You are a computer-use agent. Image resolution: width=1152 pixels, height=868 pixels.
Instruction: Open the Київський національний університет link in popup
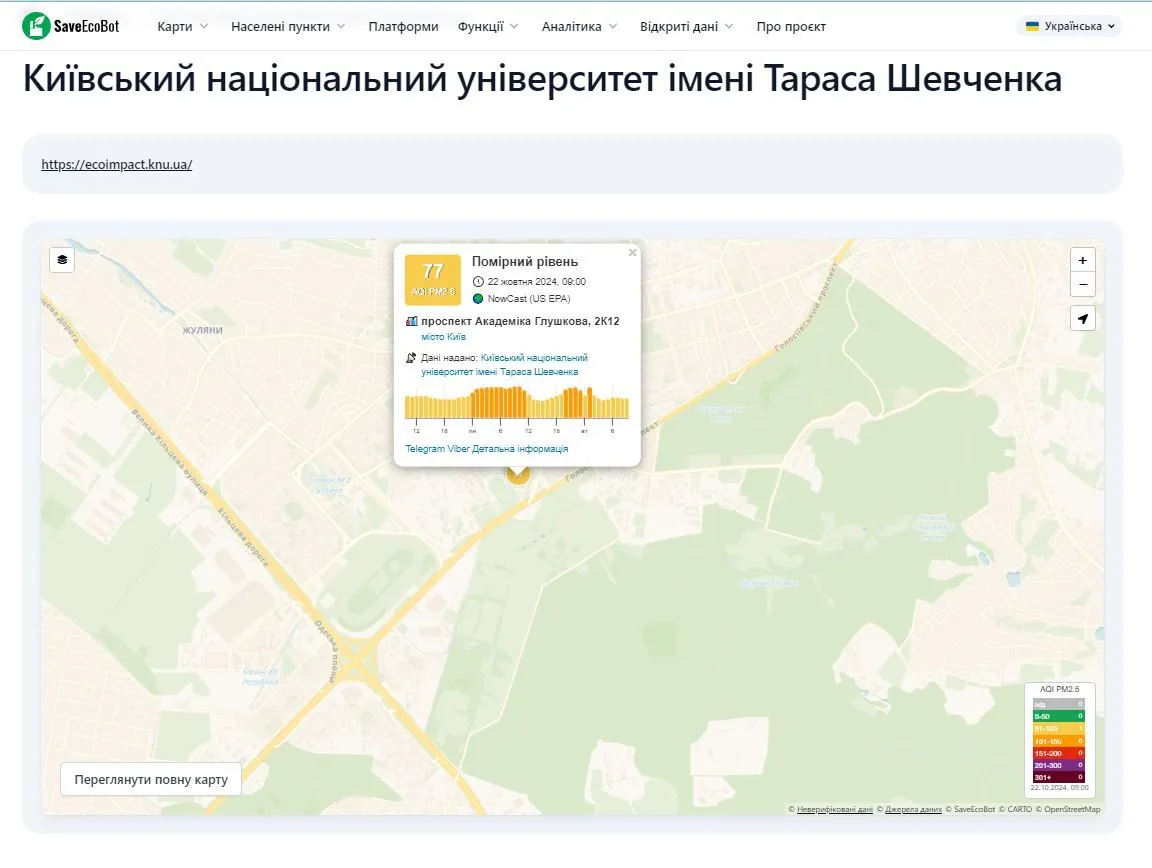coord(504,365)
